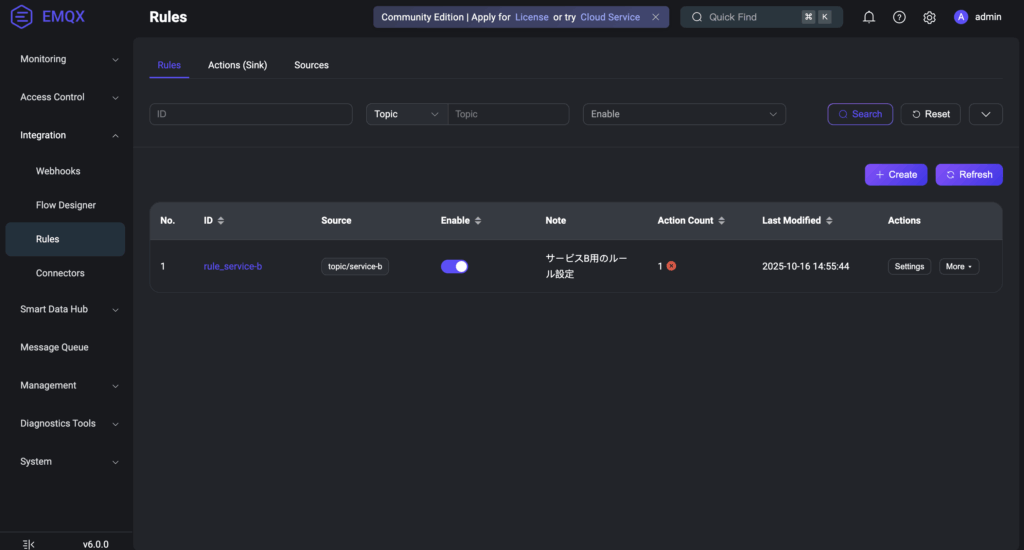Switch to the Sources tab
Screen dimensions: 1024x550
(311, 65)
